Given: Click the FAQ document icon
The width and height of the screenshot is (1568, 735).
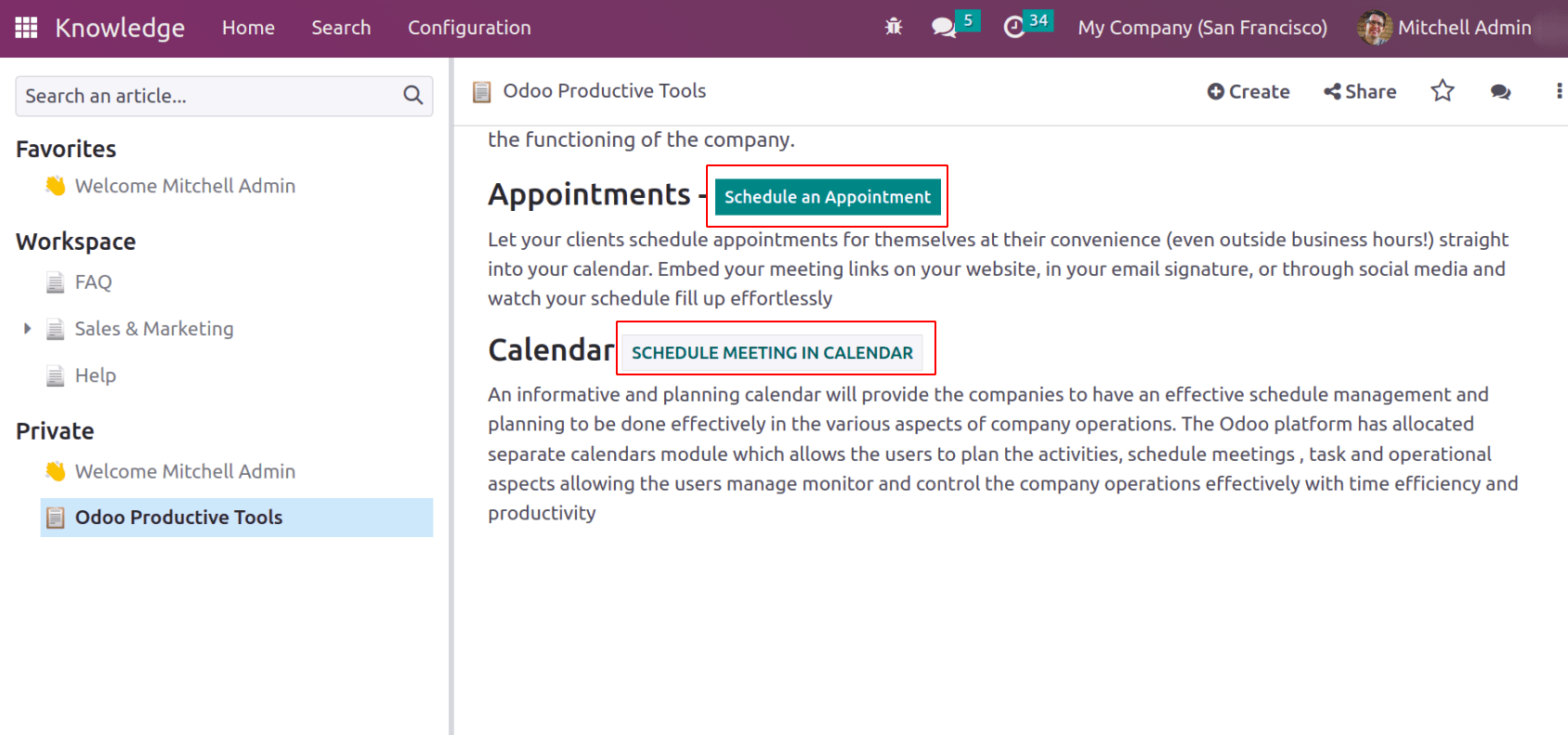Looking at the screenshot, I should pos(56,282).
